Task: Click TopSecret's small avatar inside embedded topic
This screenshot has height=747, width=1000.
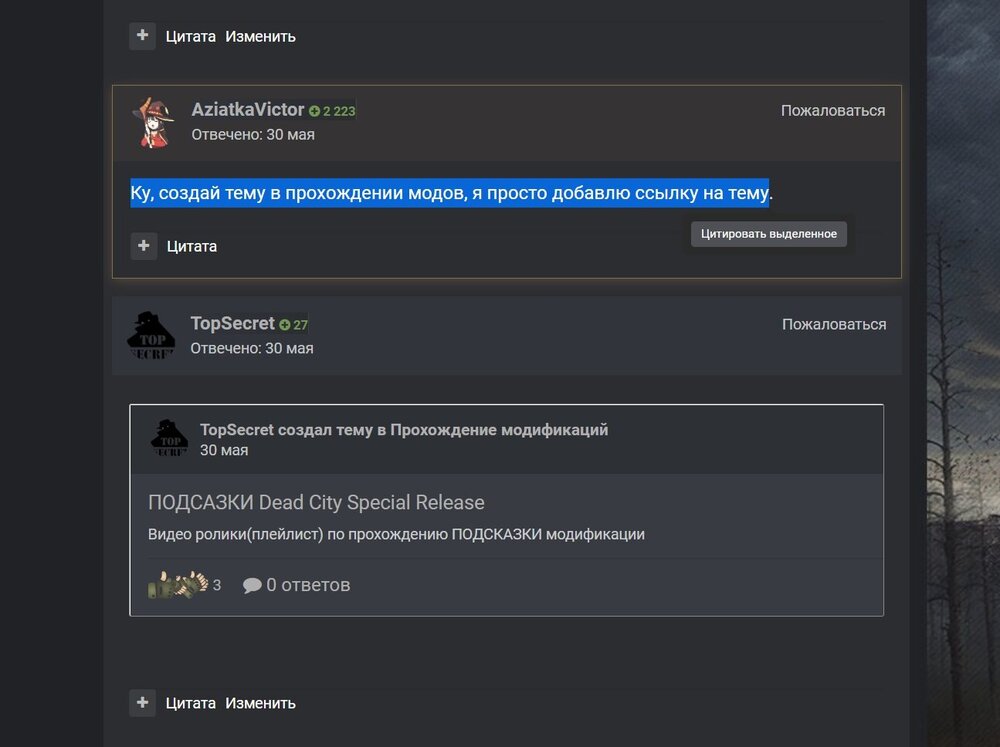Action: point(170,438)
